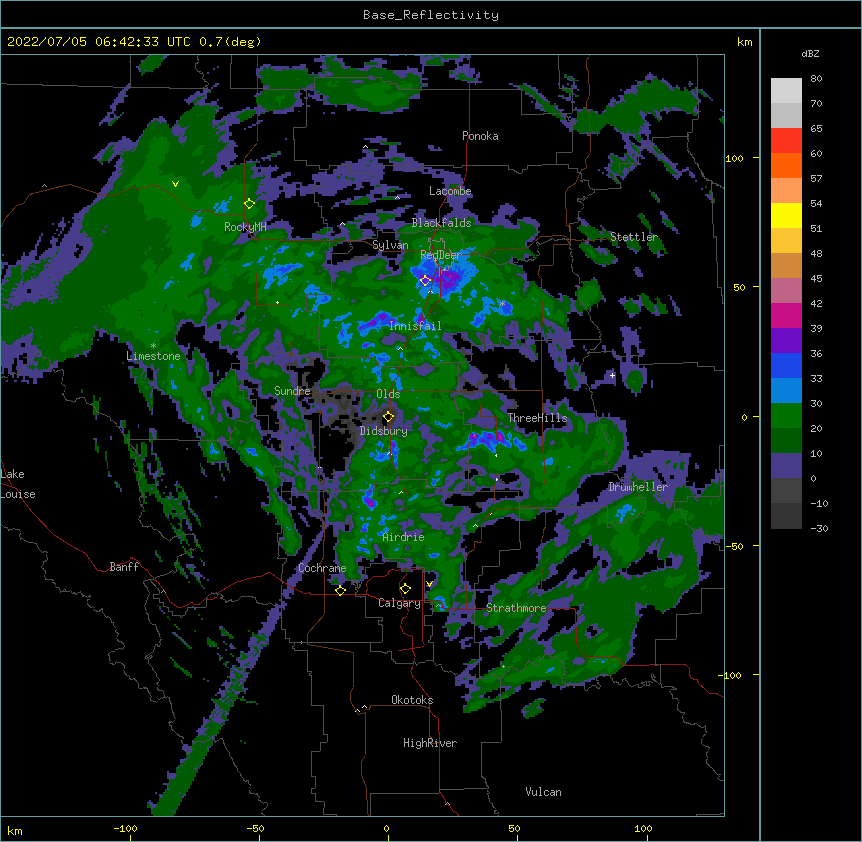
Task: Click the Cochrane label
Action: point(322,568)
